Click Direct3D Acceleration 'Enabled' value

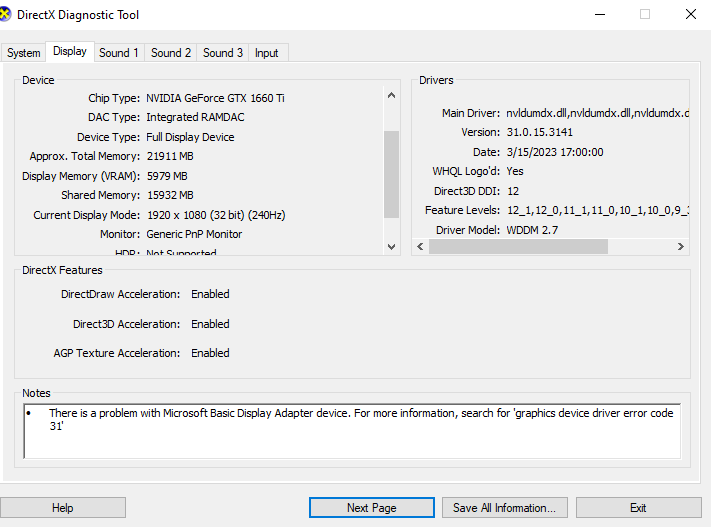(210, 324)
